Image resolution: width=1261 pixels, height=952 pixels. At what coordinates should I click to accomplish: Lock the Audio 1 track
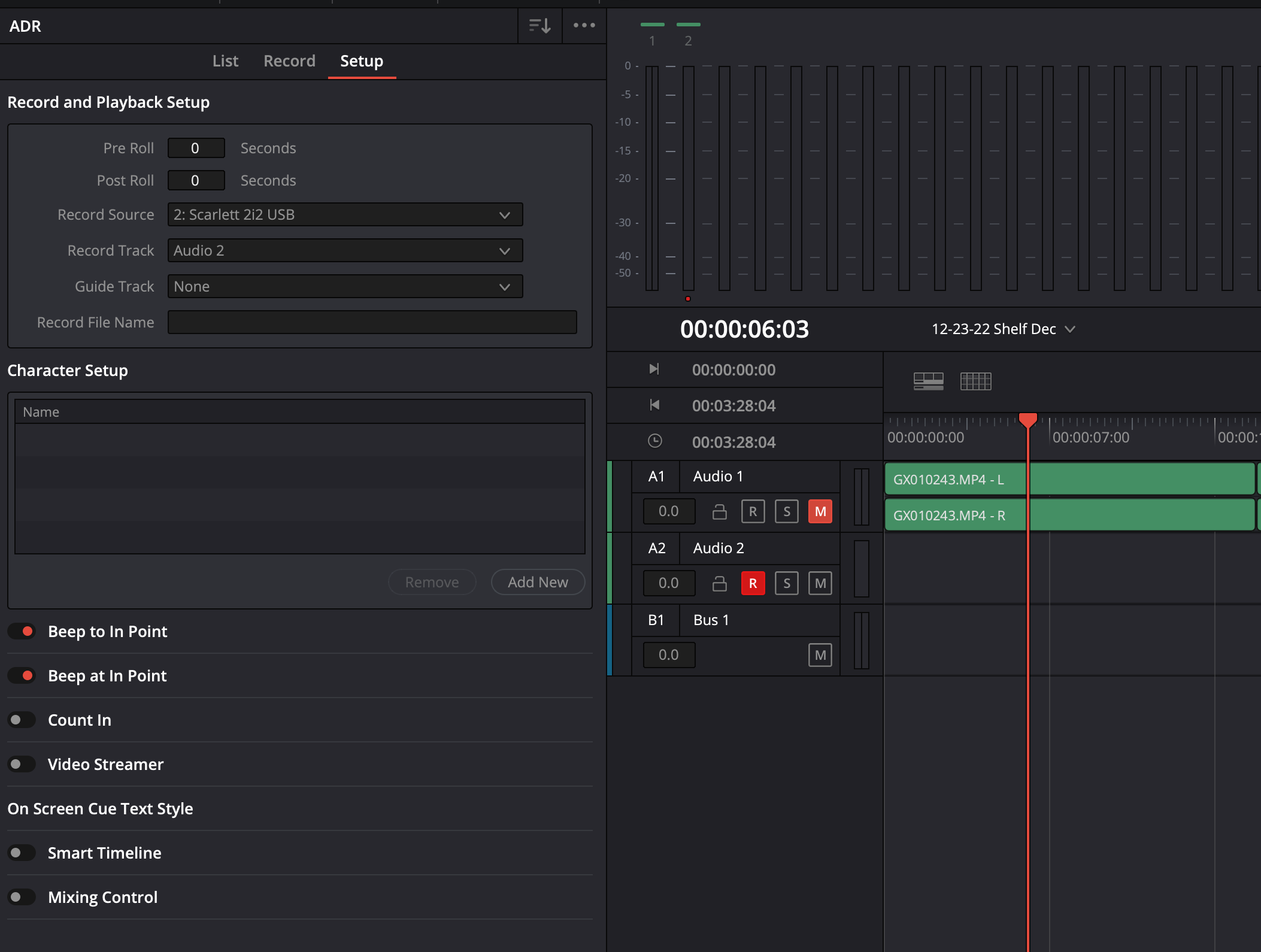719,511
